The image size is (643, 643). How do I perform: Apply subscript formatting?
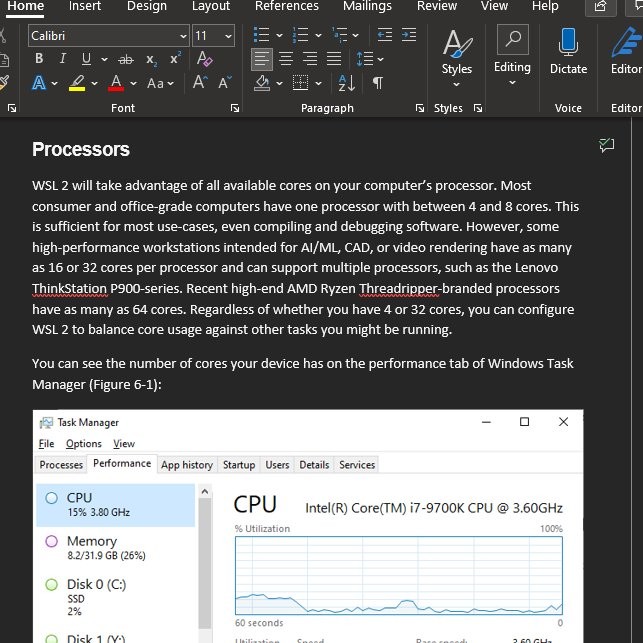pyautogui.click(x=151, y=59)
